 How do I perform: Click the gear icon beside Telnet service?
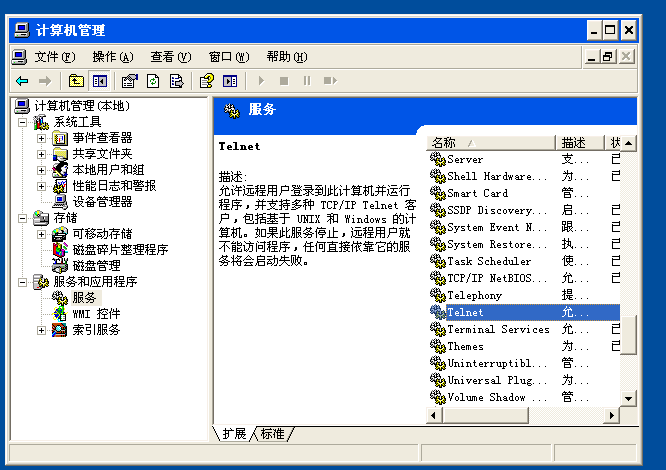tap(437, 312)
